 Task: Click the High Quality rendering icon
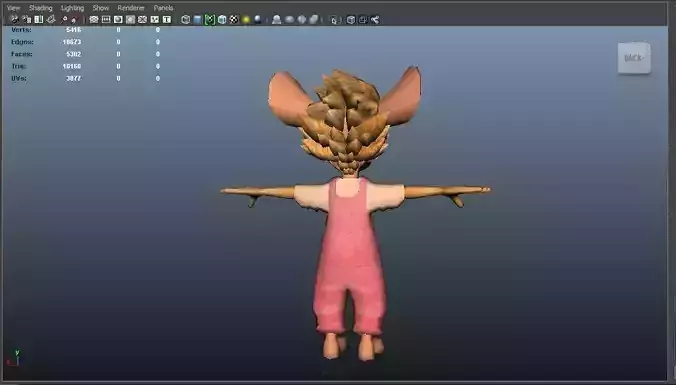click(277, 19)
